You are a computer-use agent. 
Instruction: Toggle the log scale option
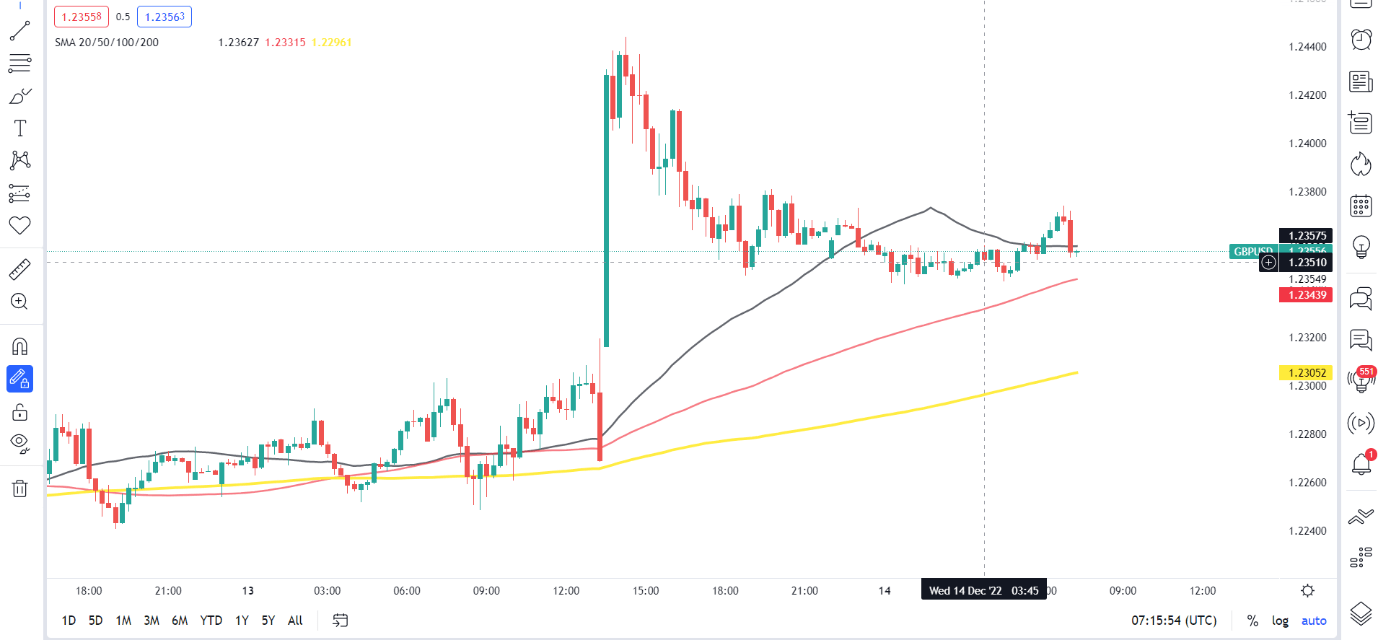coord(1280,620)
